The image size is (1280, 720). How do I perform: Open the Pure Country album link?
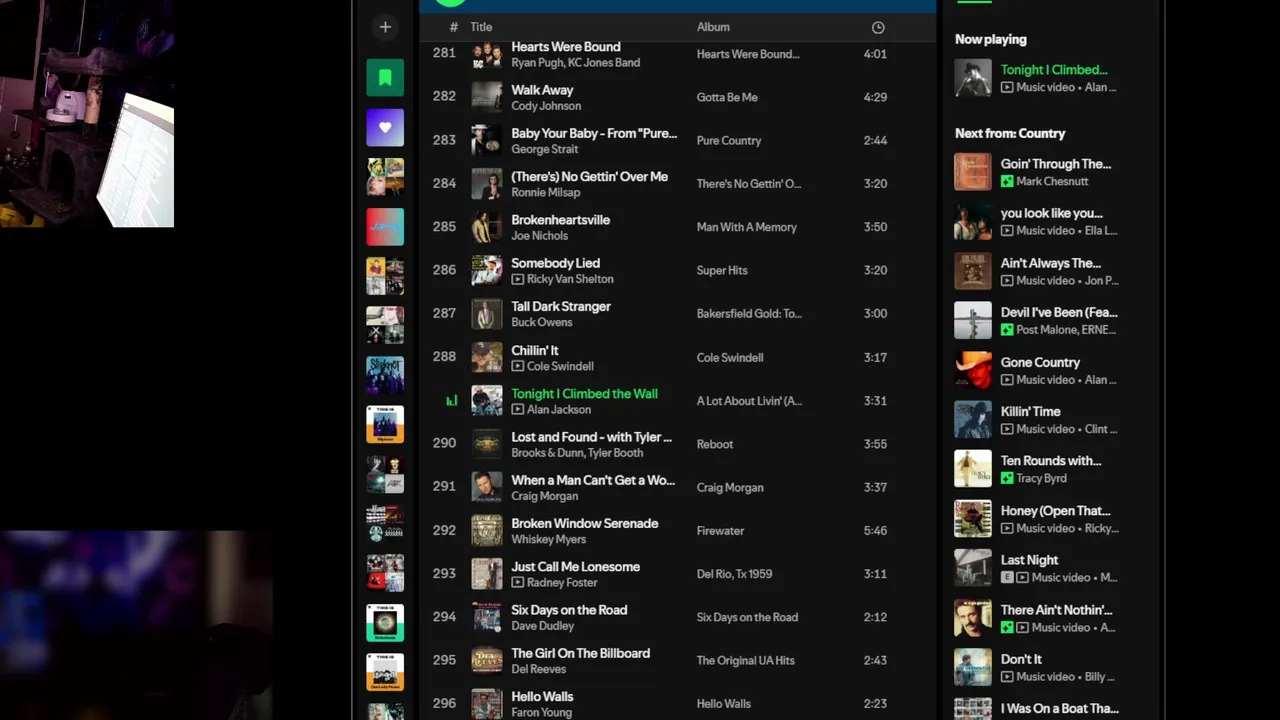click(x=729, y=141)
